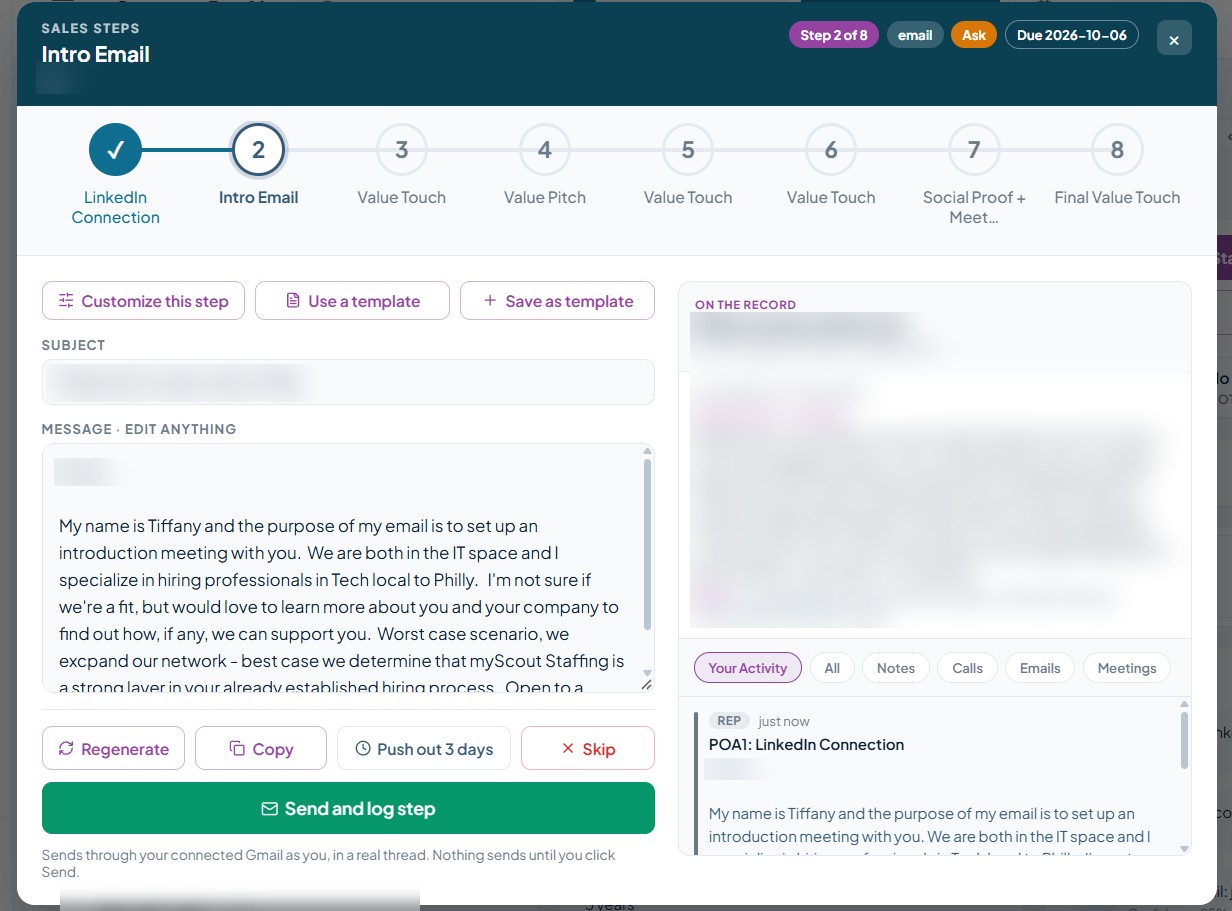Click the completed LinkedIn Connection step checkmark
The height and width of the screenshot is (911, 1232).
[x=115, y=150]
